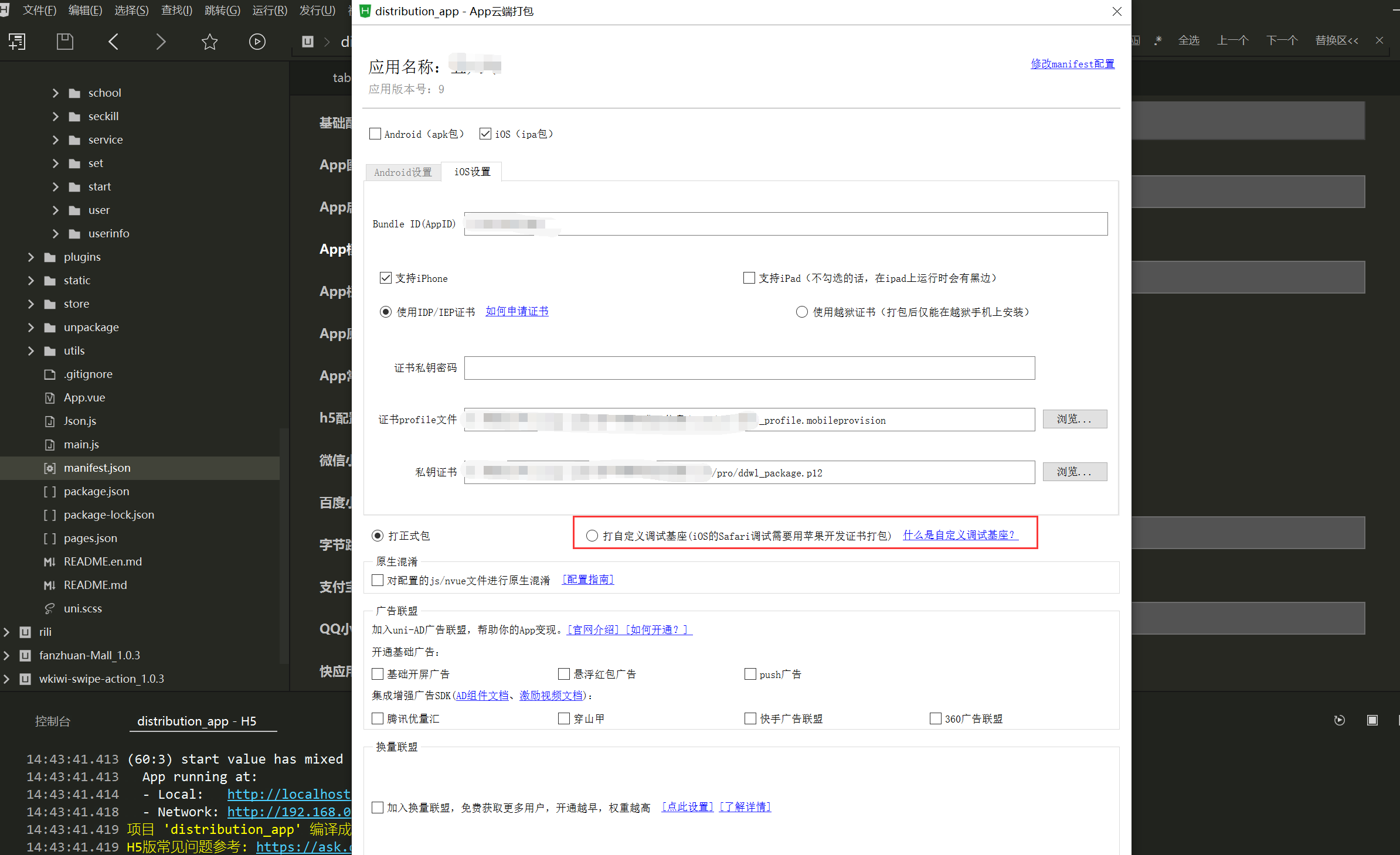Open the 文件(F) menu
The image size is (1400, 855).
pyautogui.click(x=39, y=11)
